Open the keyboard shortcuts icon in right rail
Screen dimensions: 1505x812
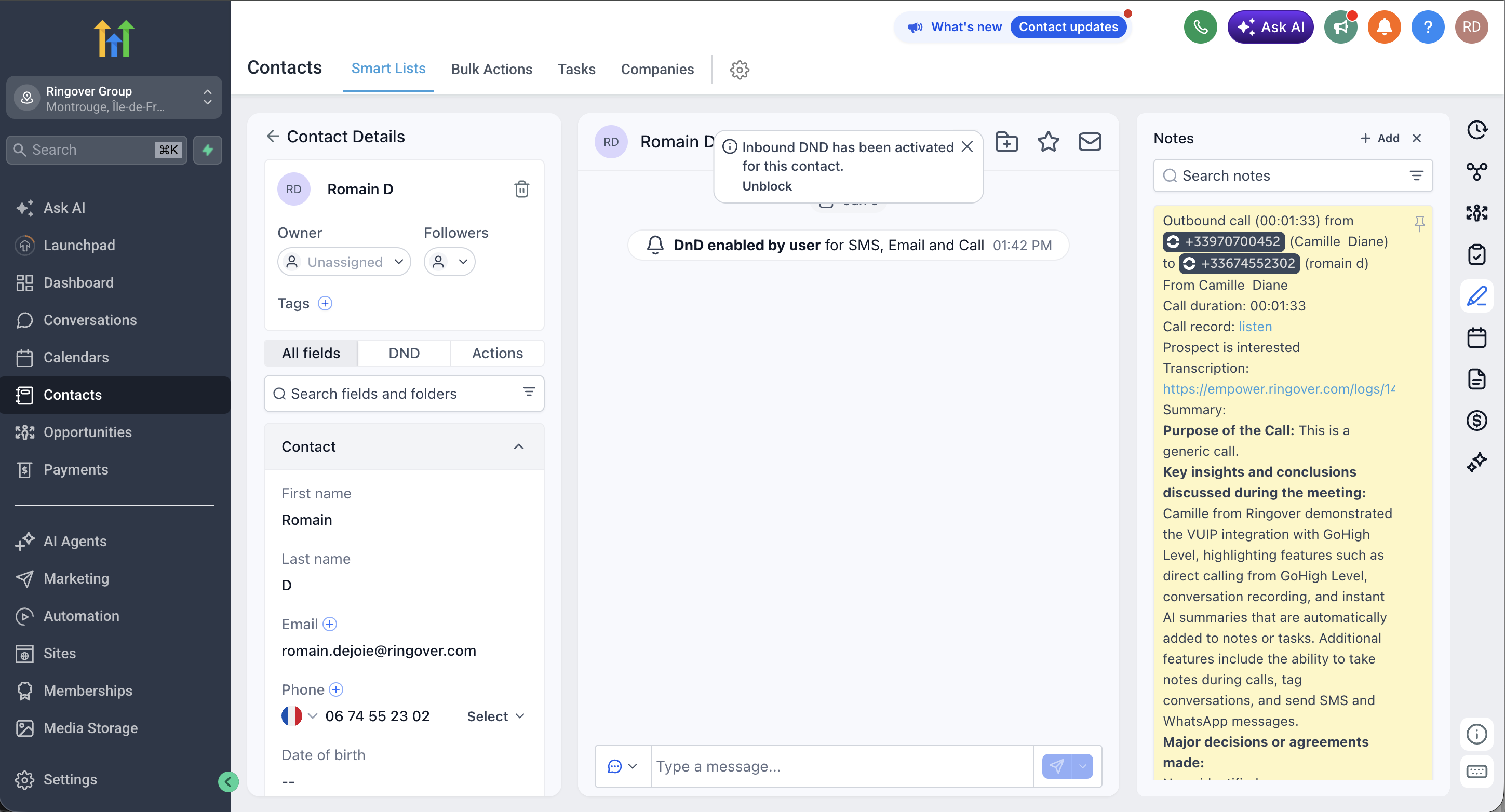(1476, 772)
